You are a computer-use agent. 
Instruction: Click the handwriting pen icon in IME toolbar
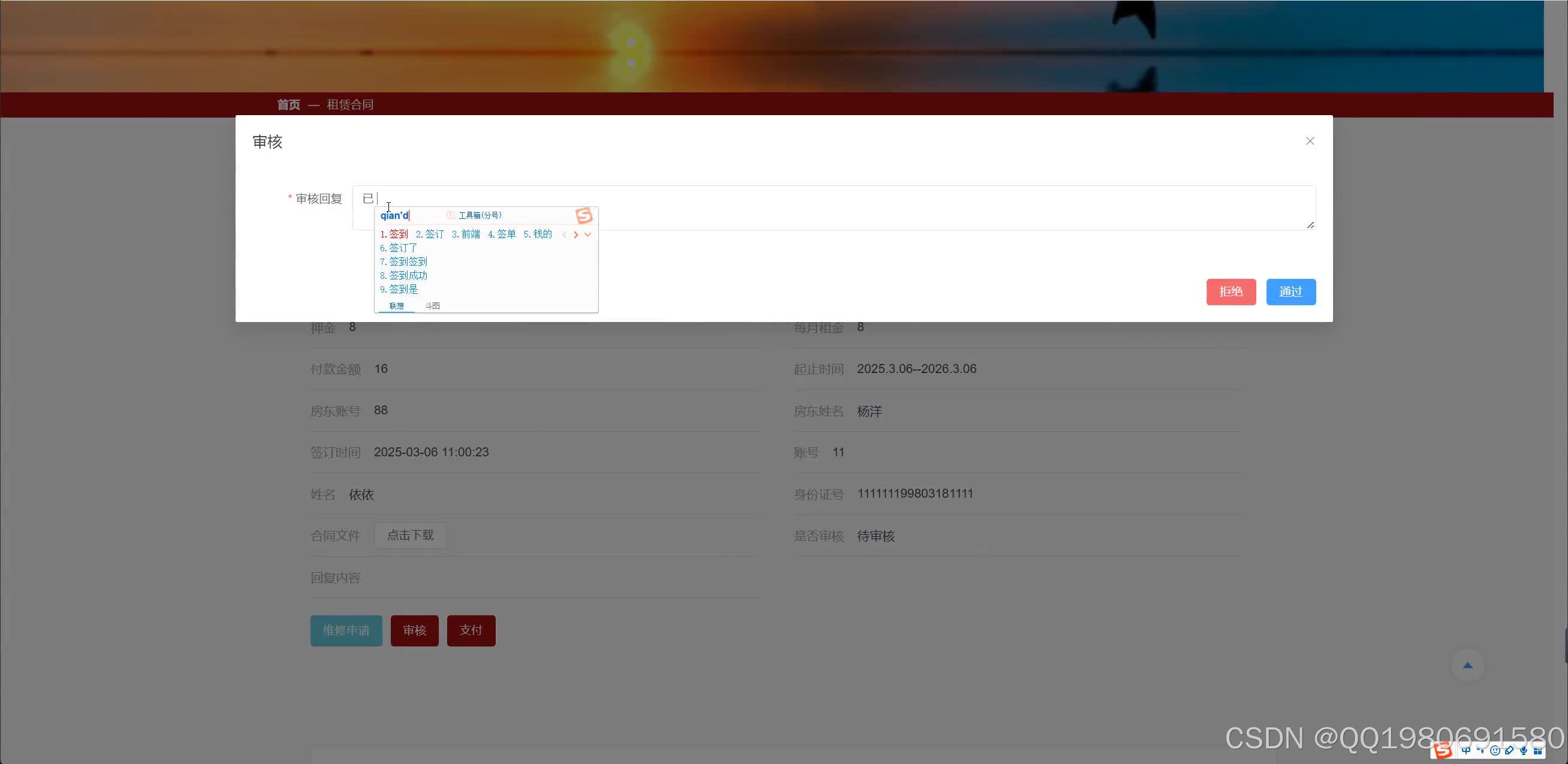[1510, 751]
